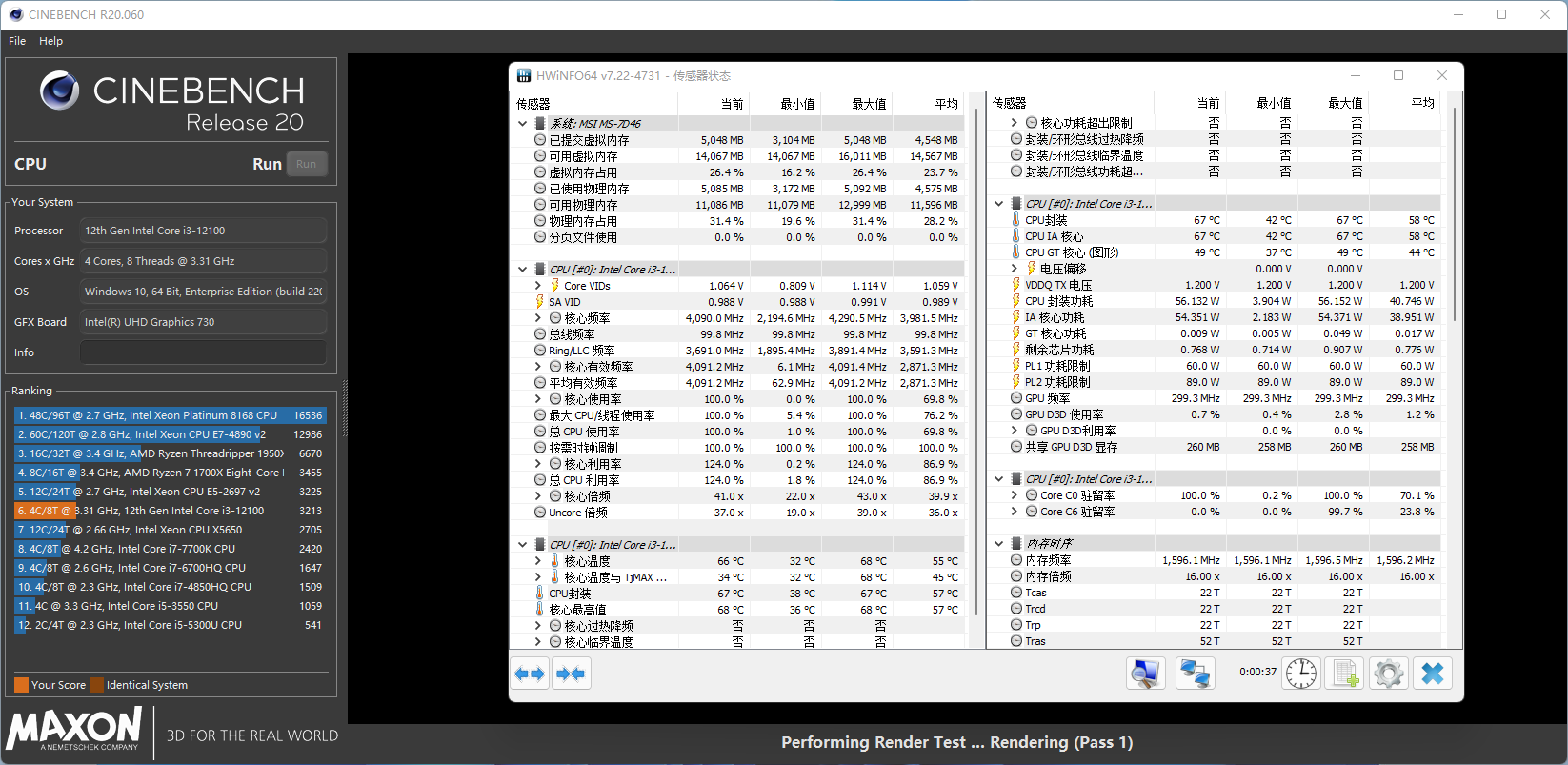Click the orange Your Score legend swatch
1568x765 pixels.
pyautogui.click(x=21, y=685)
